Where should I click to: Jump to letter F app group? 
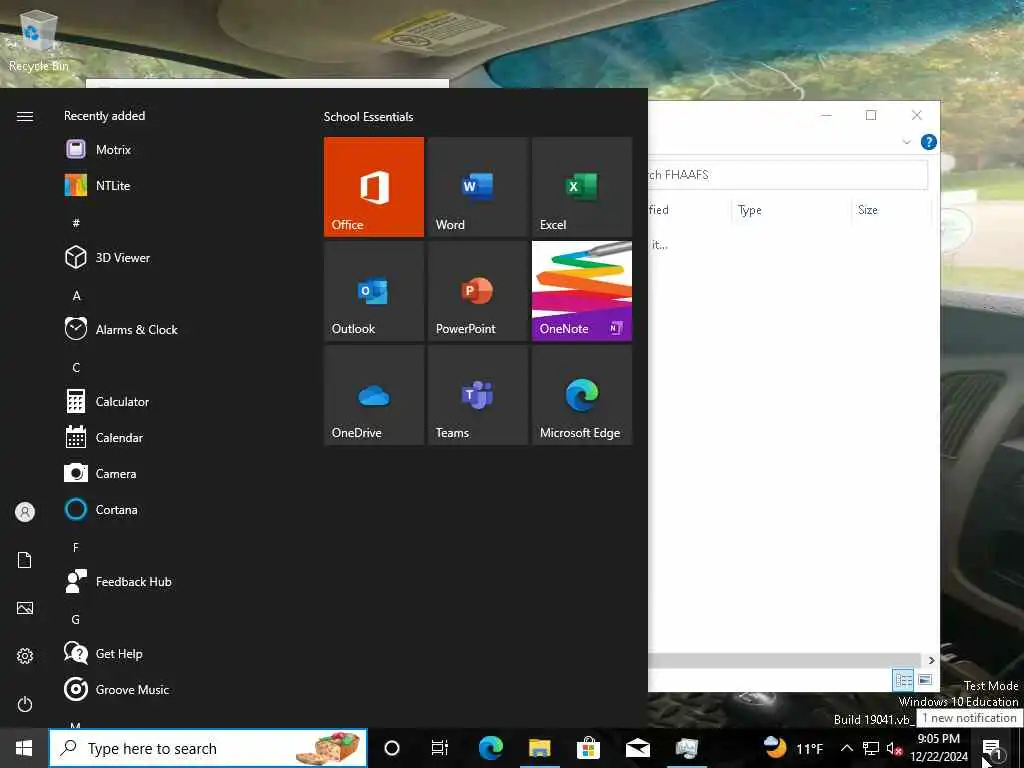coord(76,547)
